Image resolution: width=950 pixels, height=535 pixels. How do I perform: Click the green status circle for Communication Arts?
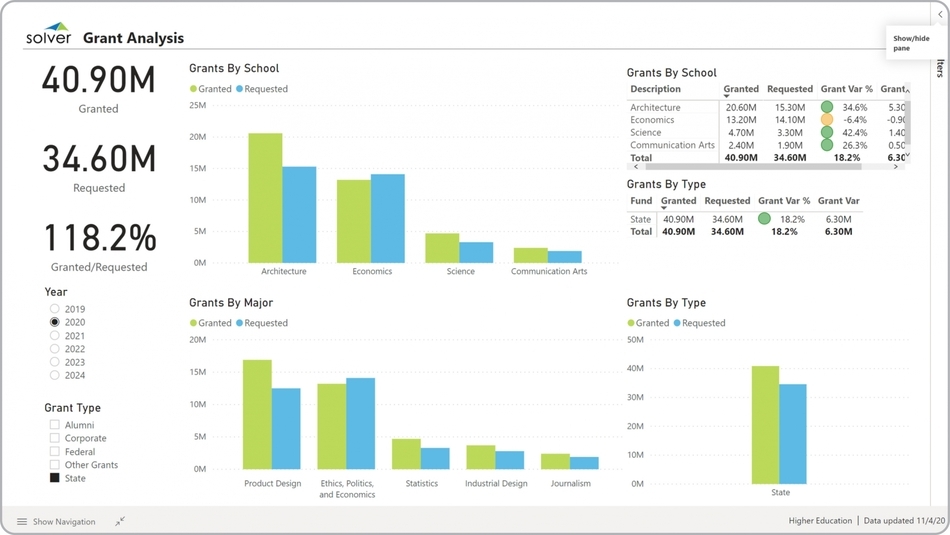(x=827, y=145)
